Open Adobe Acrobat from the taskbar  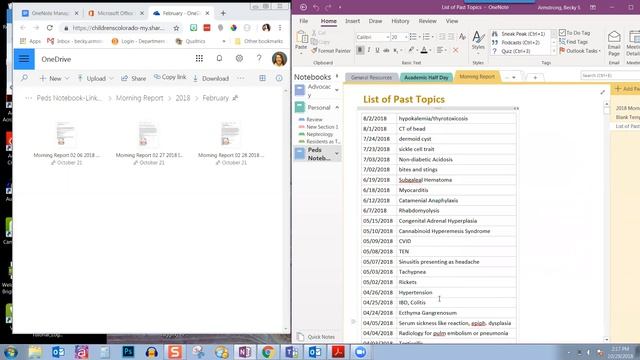(x=338, y=351)
